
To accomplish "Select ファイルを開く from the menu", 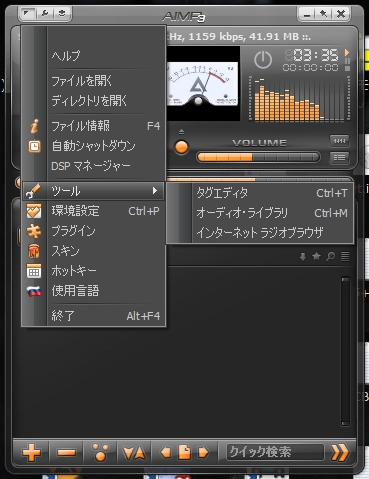I will [93, 81].
